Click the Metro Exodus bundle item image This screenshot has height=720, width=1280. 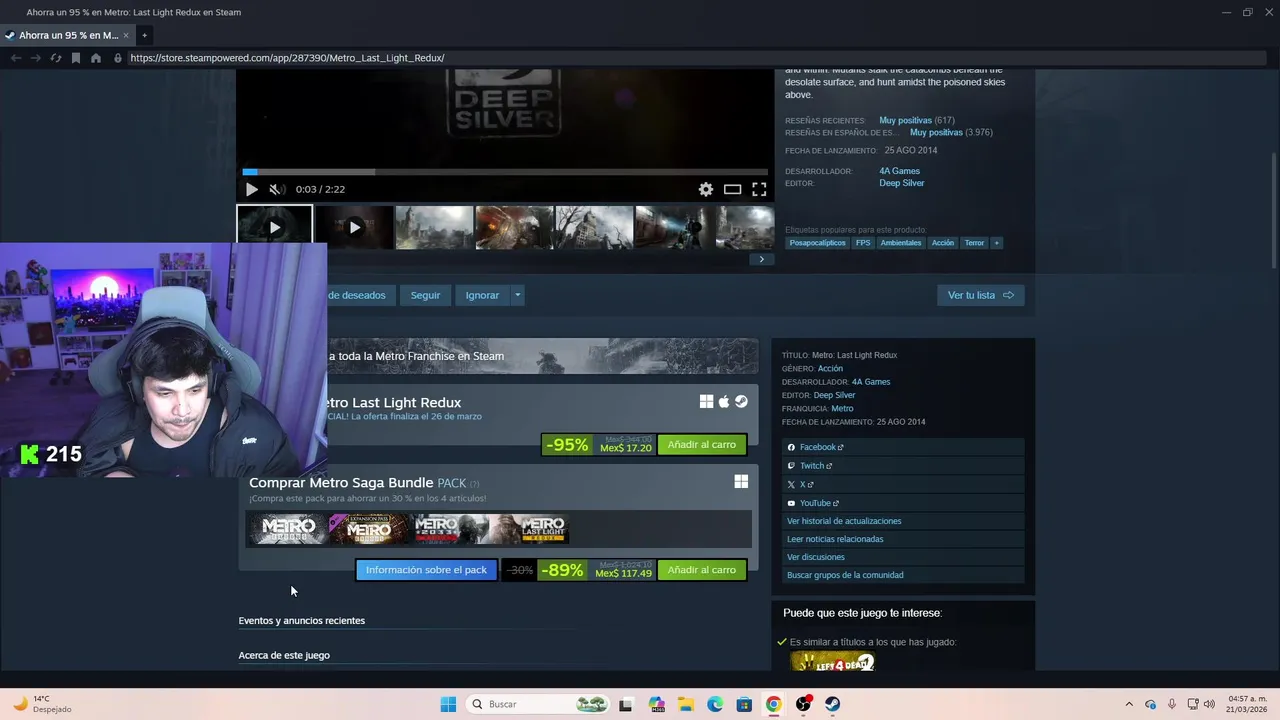288,529
